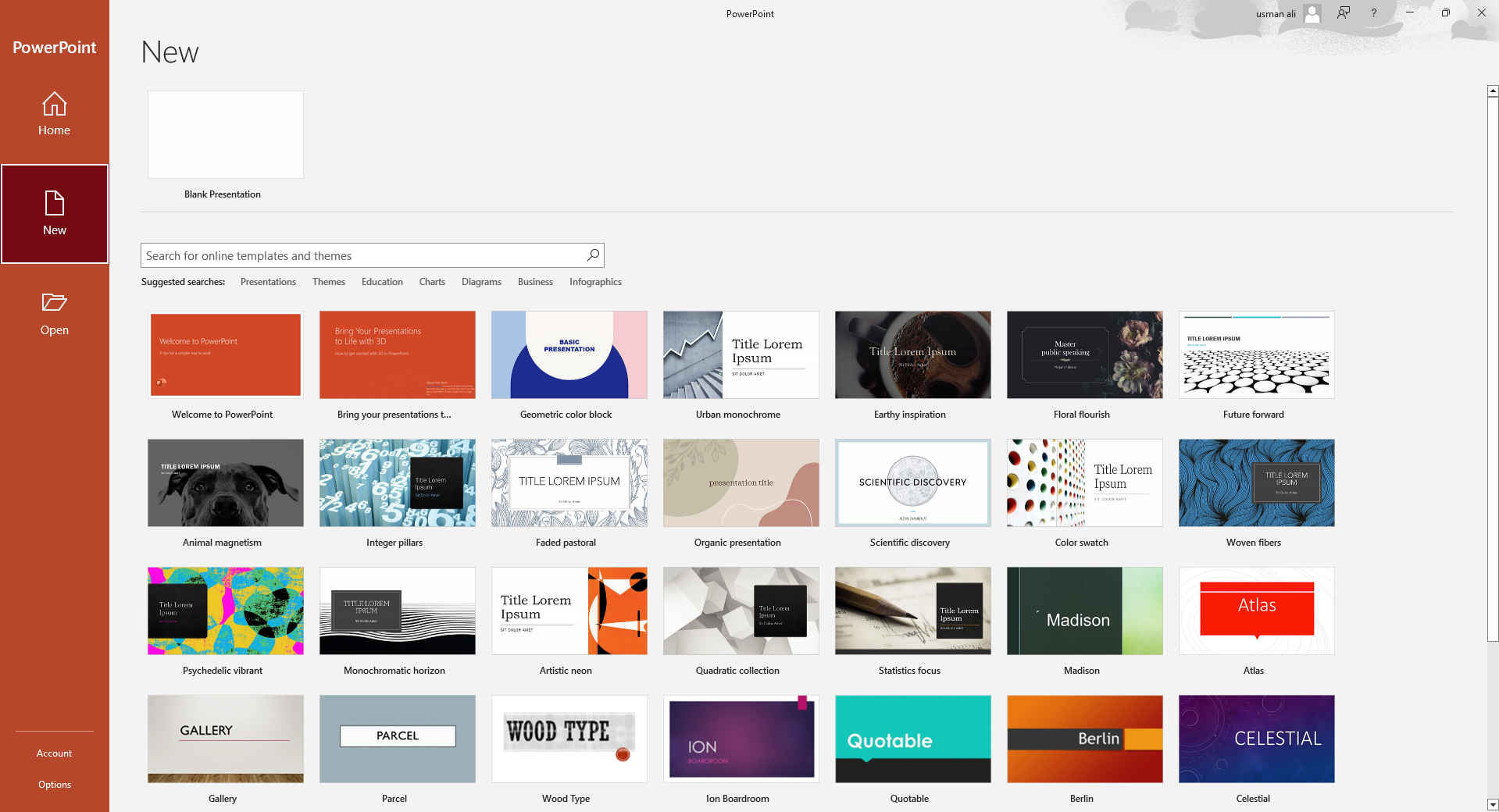Image resolution: width=1499 pixels, height=812 pixels.
Task: Open the user account avatar icon
Action: click(x=1312, y=13)
